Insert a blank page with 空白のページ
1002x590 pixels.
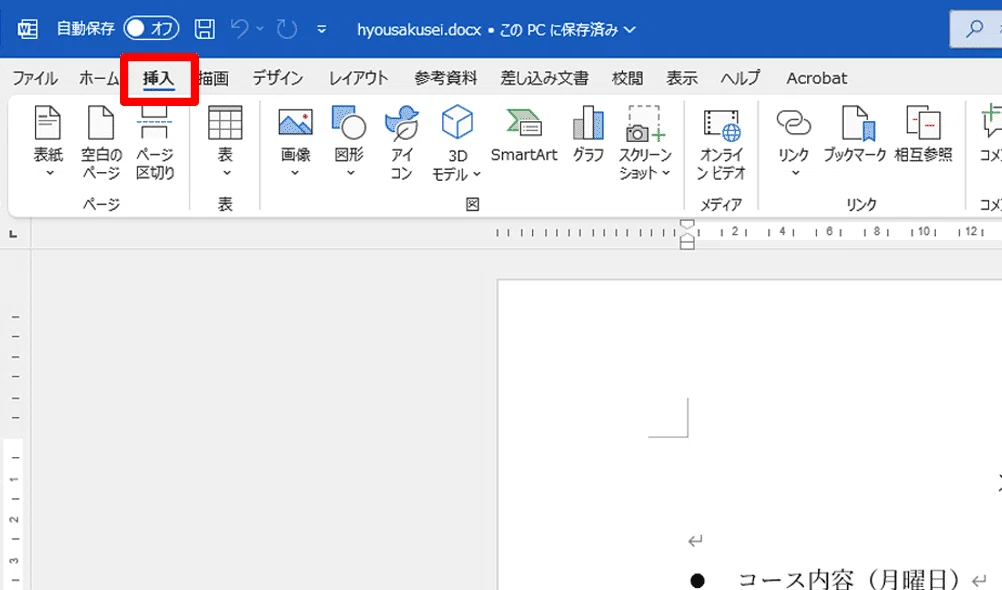pos(101,142)
